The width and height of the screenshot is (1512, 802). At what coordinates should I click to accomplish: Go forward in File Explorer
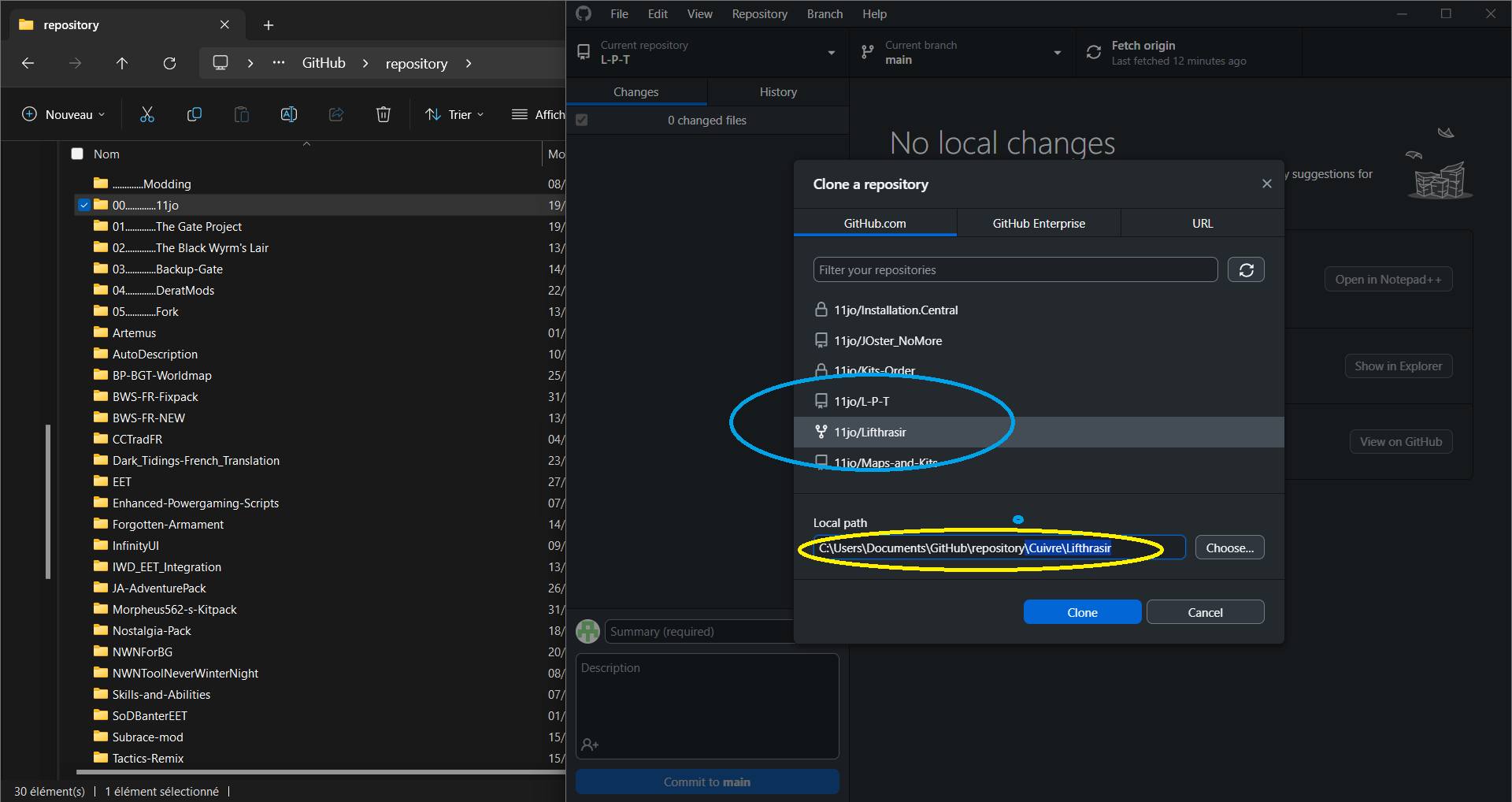(x=76, y=63)
